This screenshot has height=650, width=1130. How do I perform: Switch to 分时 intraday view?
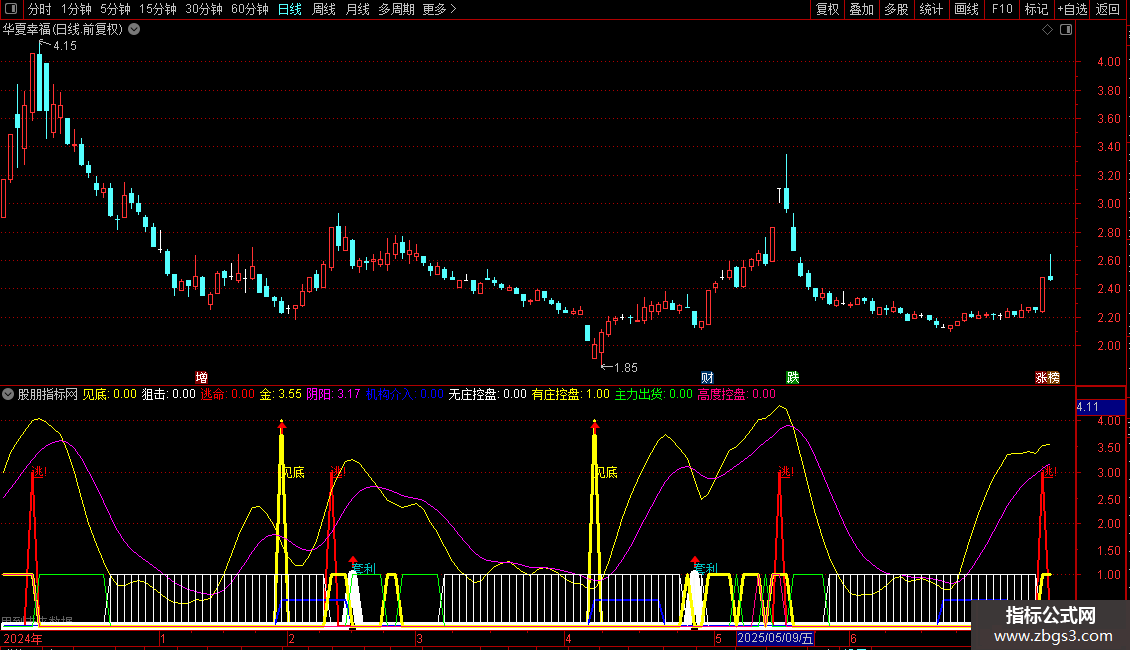pos(40,9)
